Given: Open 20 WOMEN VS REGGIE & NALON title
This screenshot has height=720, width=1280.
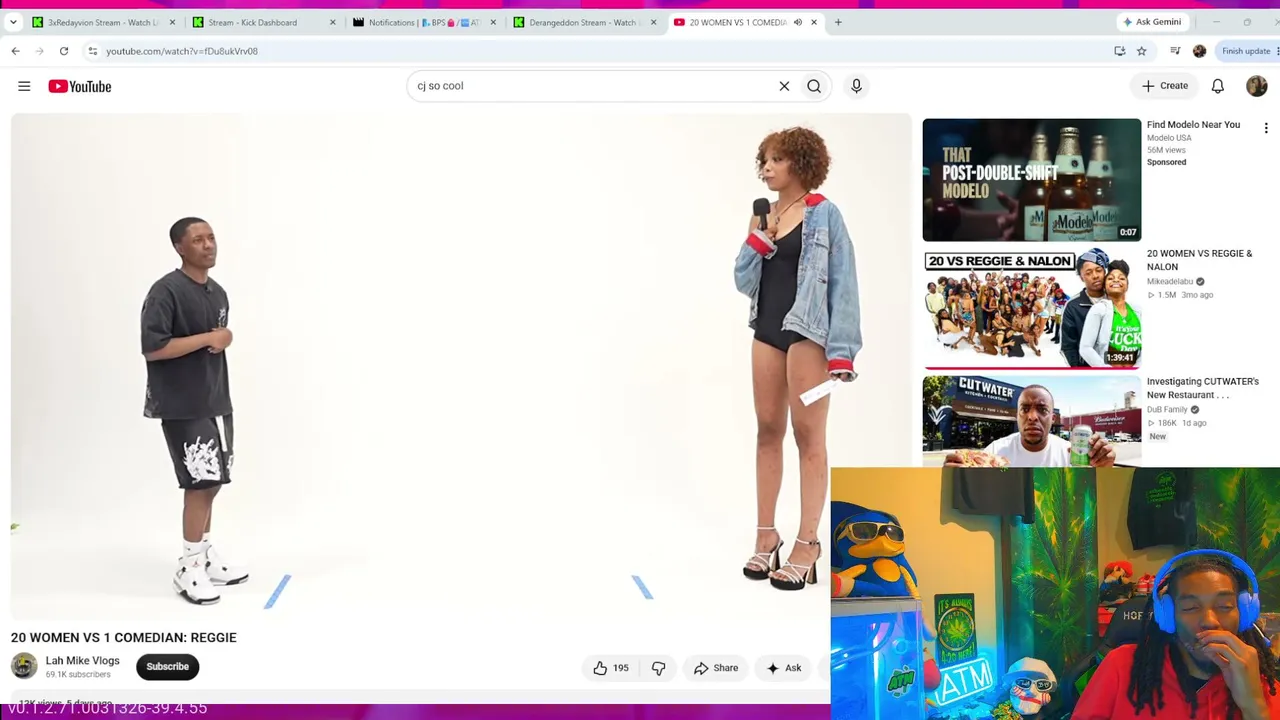Looking at the screenshot, I should point(1199,260).
